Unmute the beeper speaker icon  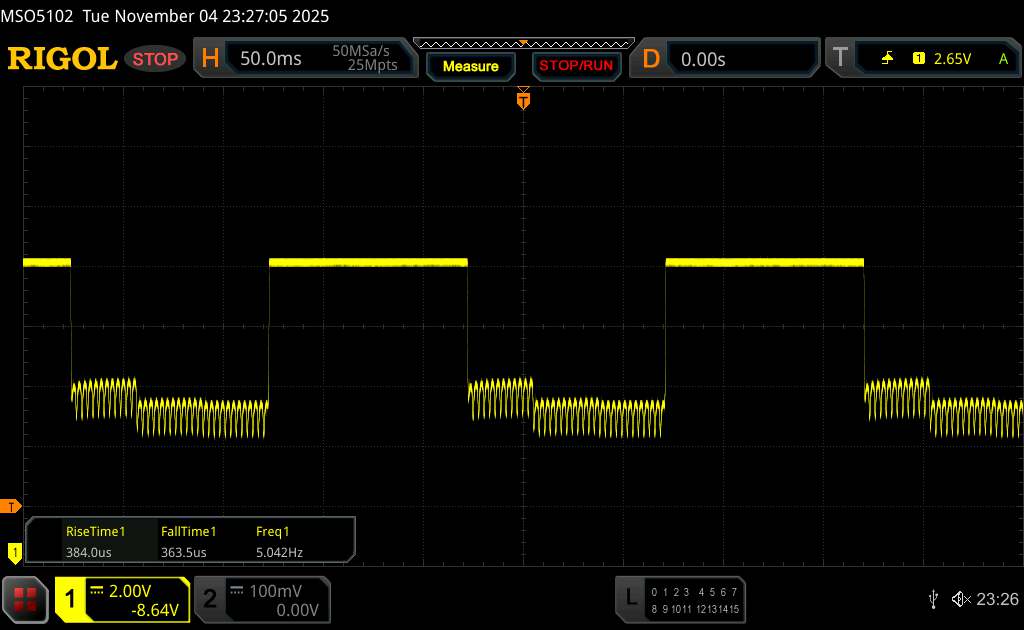(x=960, y=599)
